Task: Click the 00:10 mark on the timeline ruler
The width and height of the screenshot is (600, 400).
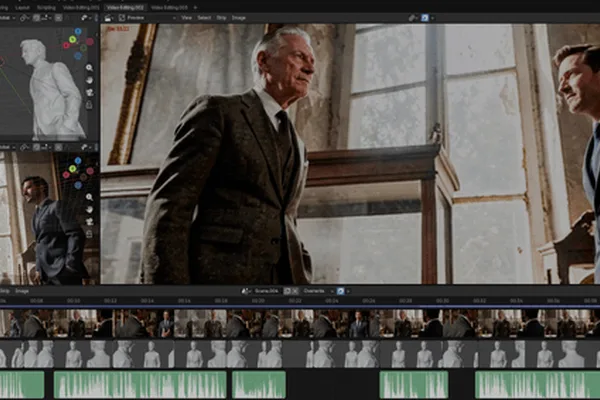Action: (x=73, y=301)
